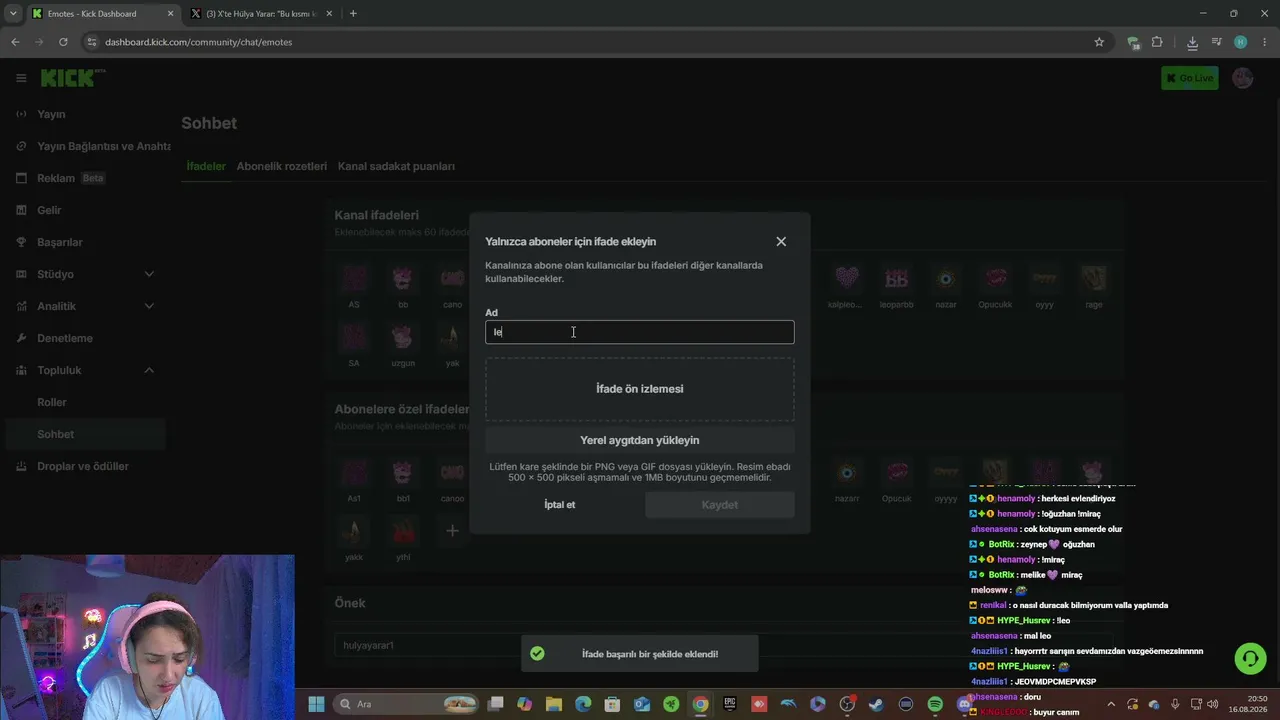The height and width of the screenshot is (720, 1280).
Task: Cancel with the İptal et button
Action: point(560,505)
